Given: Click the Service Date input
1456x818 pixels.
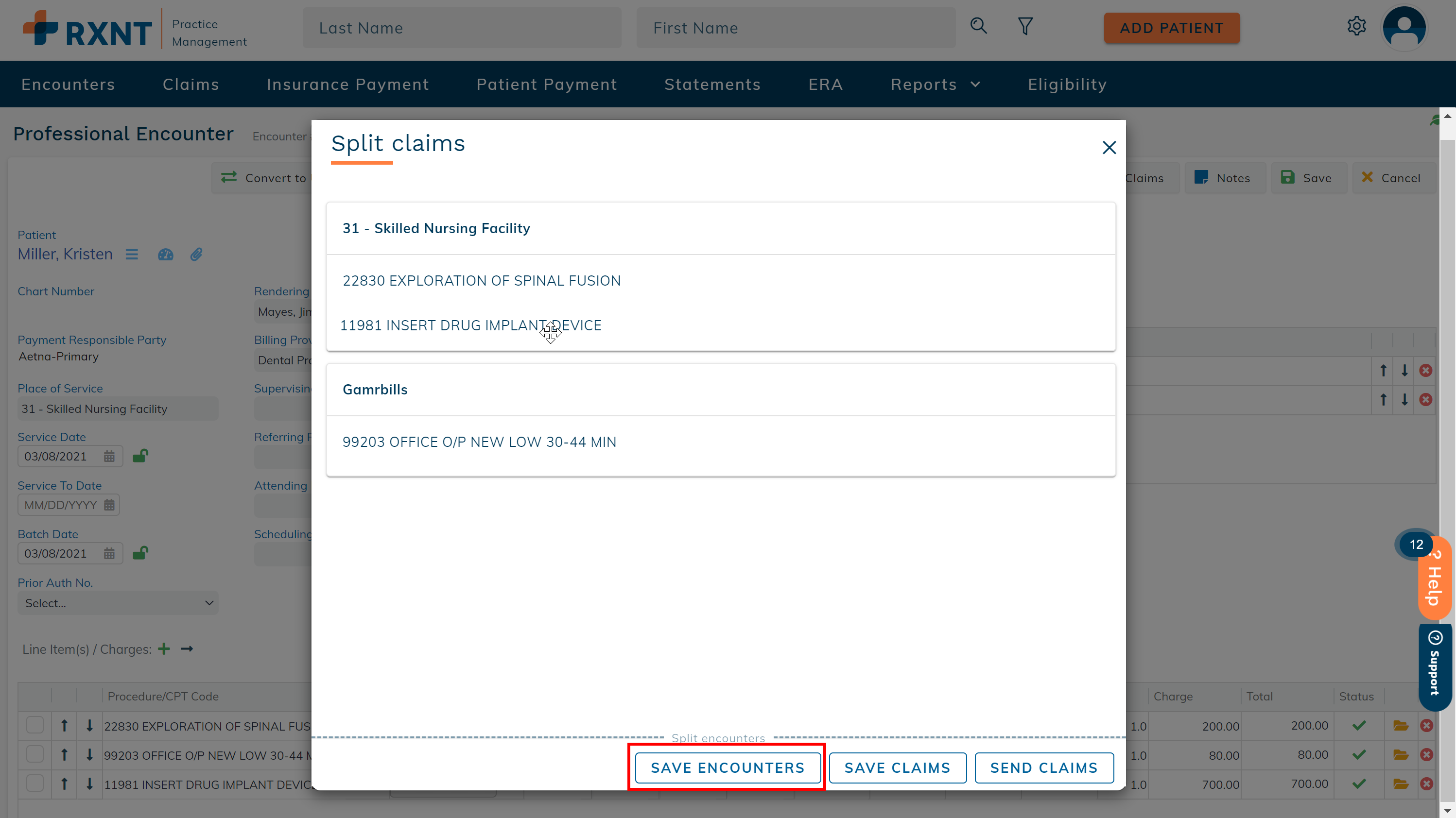Looking at the screenshot, I should coord(70,457).
